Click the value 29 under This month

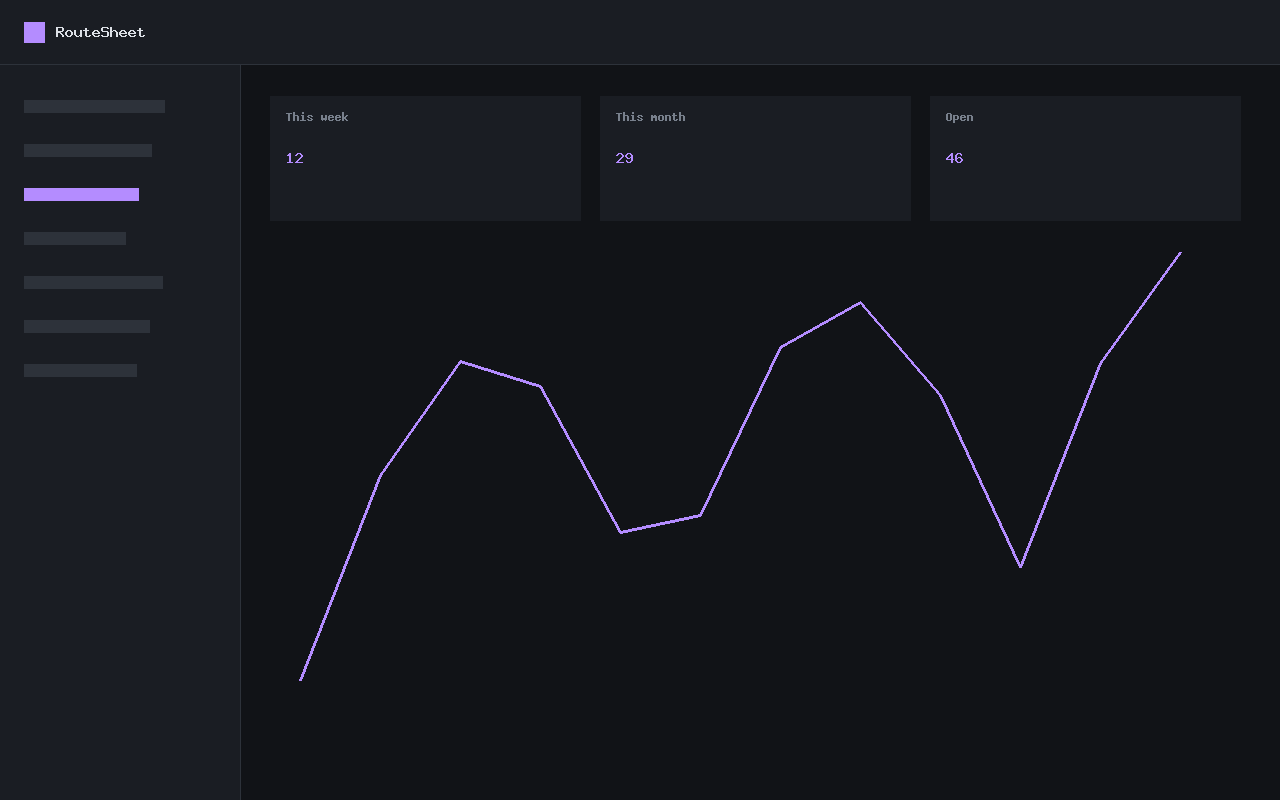pos(624,158)
